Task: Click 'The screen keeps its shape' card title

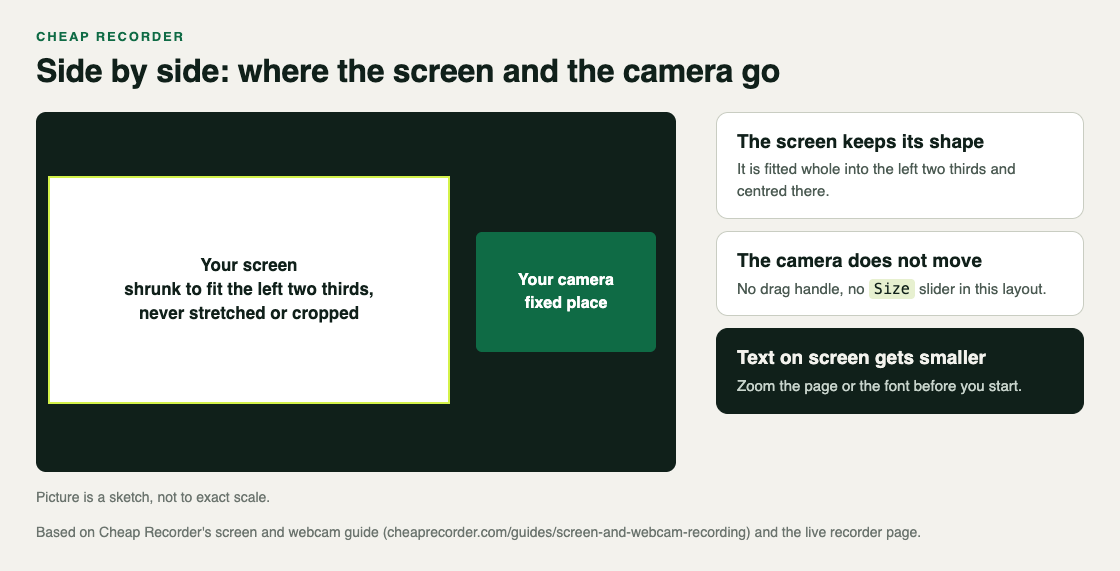Action: 860,141
